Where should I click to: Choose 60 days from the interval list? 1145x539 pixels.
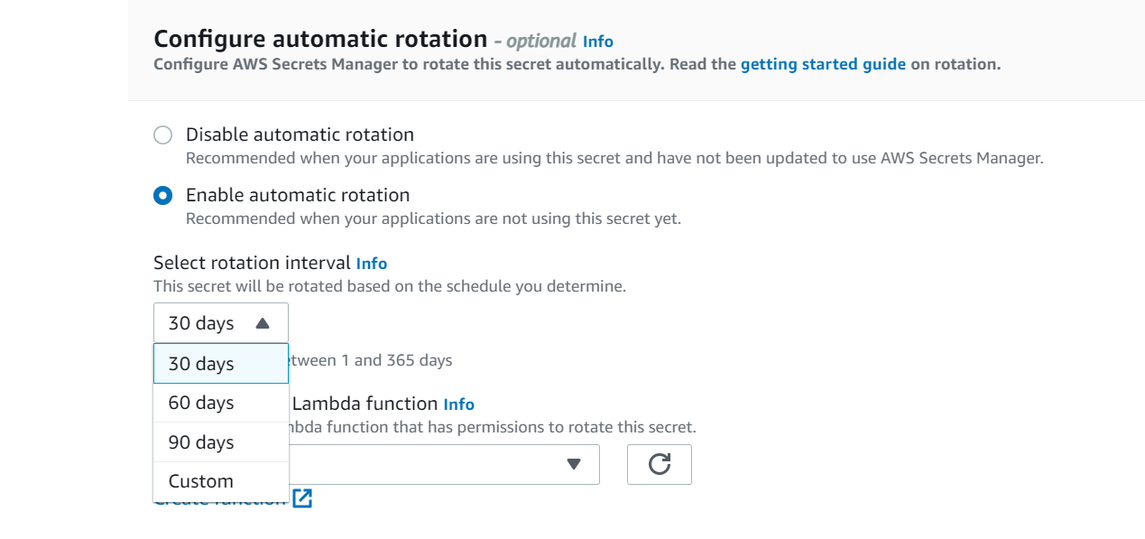click(x=220, y=403)
